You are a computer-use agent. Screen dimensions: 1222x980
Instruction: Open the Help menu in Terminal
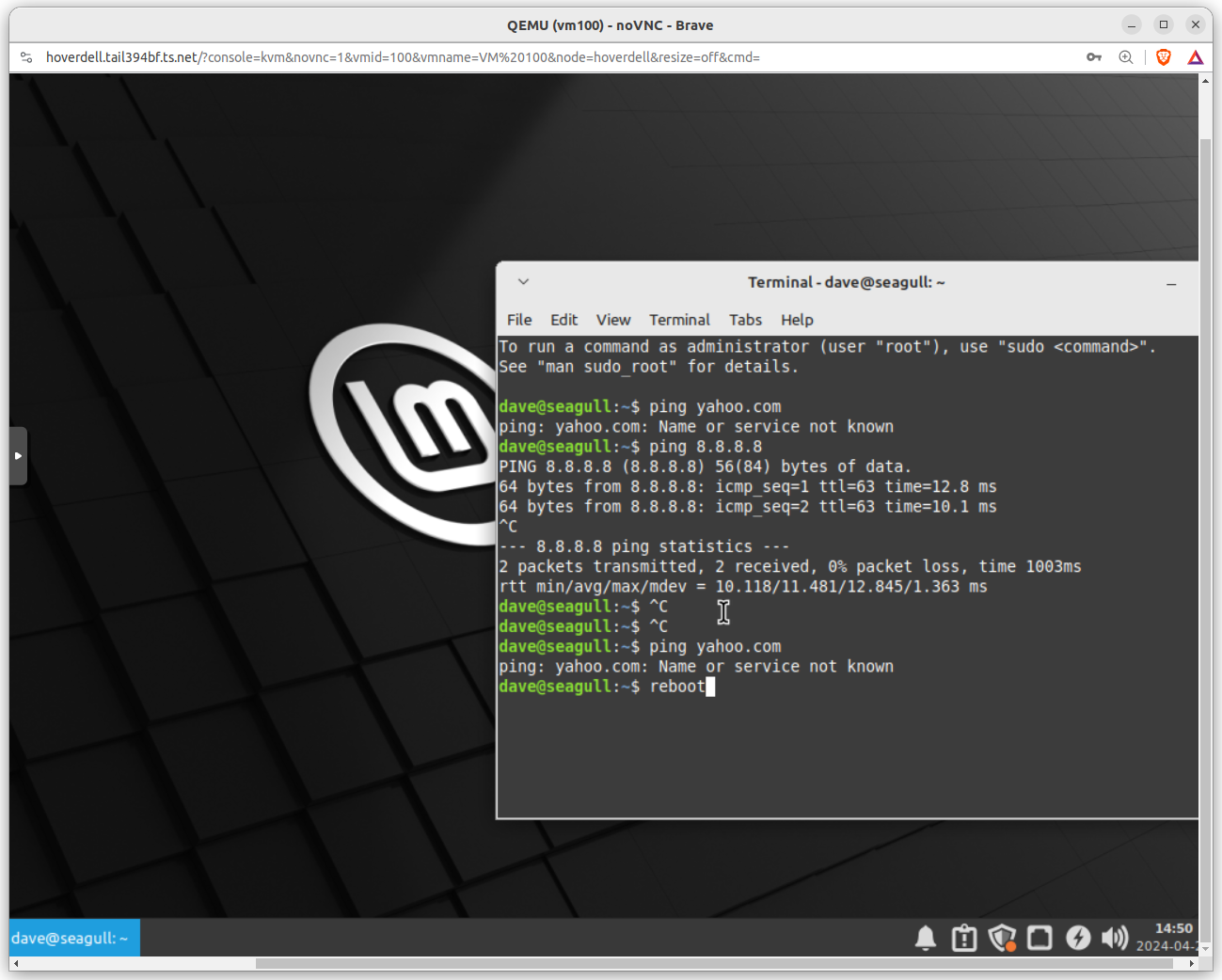[x=797, y=320]
